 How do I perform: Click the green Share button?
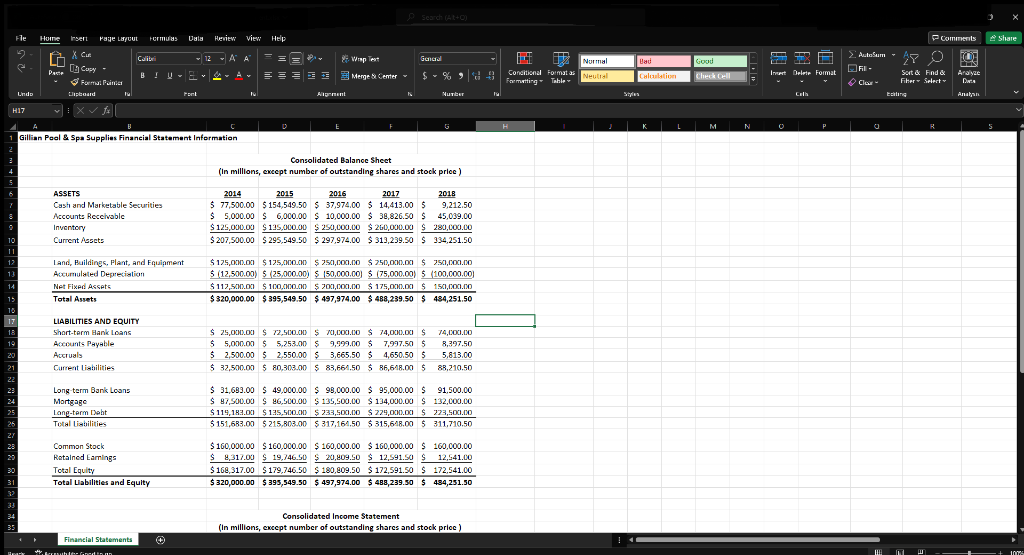pyautogui.click(x=1003, y=38)
